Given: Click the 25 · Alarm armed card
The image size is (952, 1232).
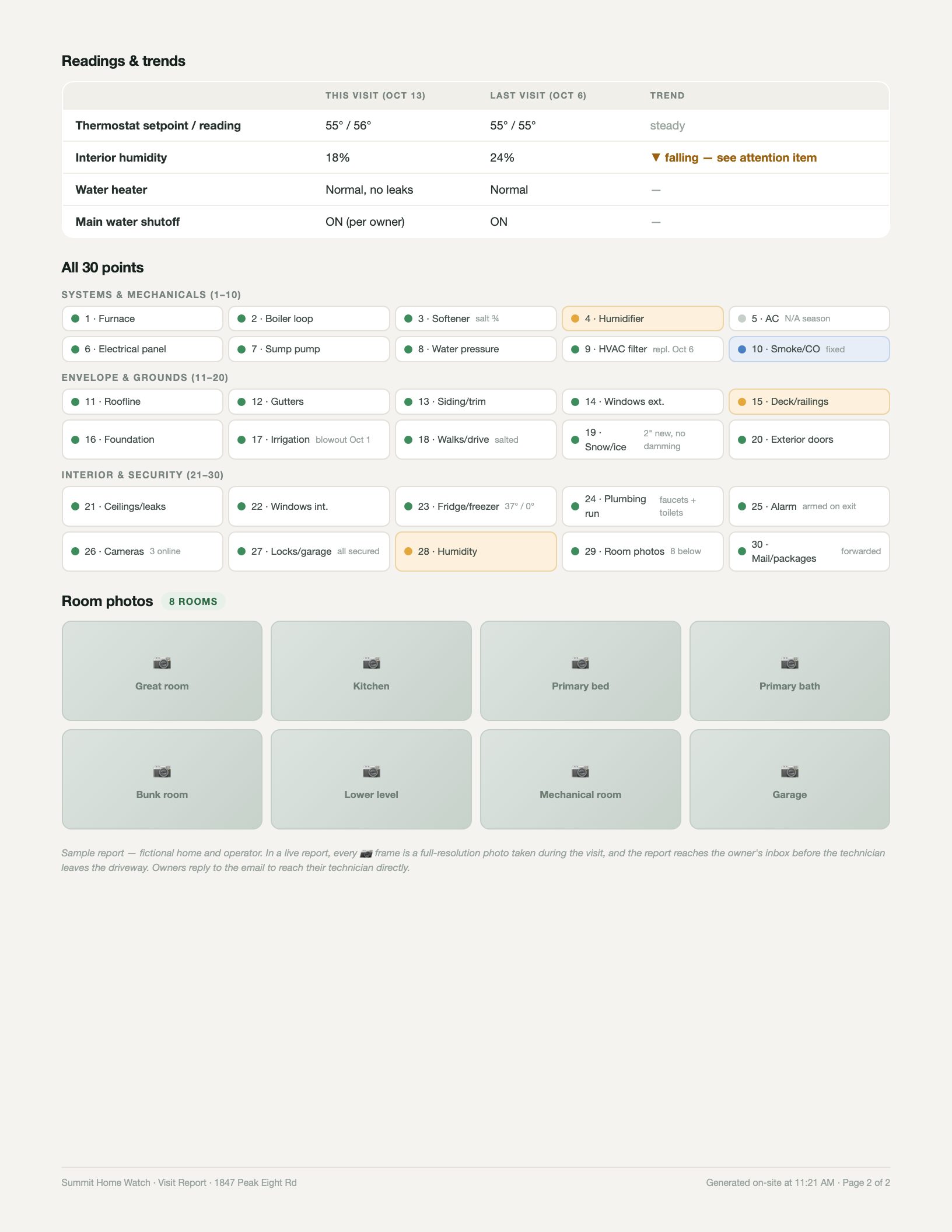Looking at the screenshot, I should pos(809,506).
